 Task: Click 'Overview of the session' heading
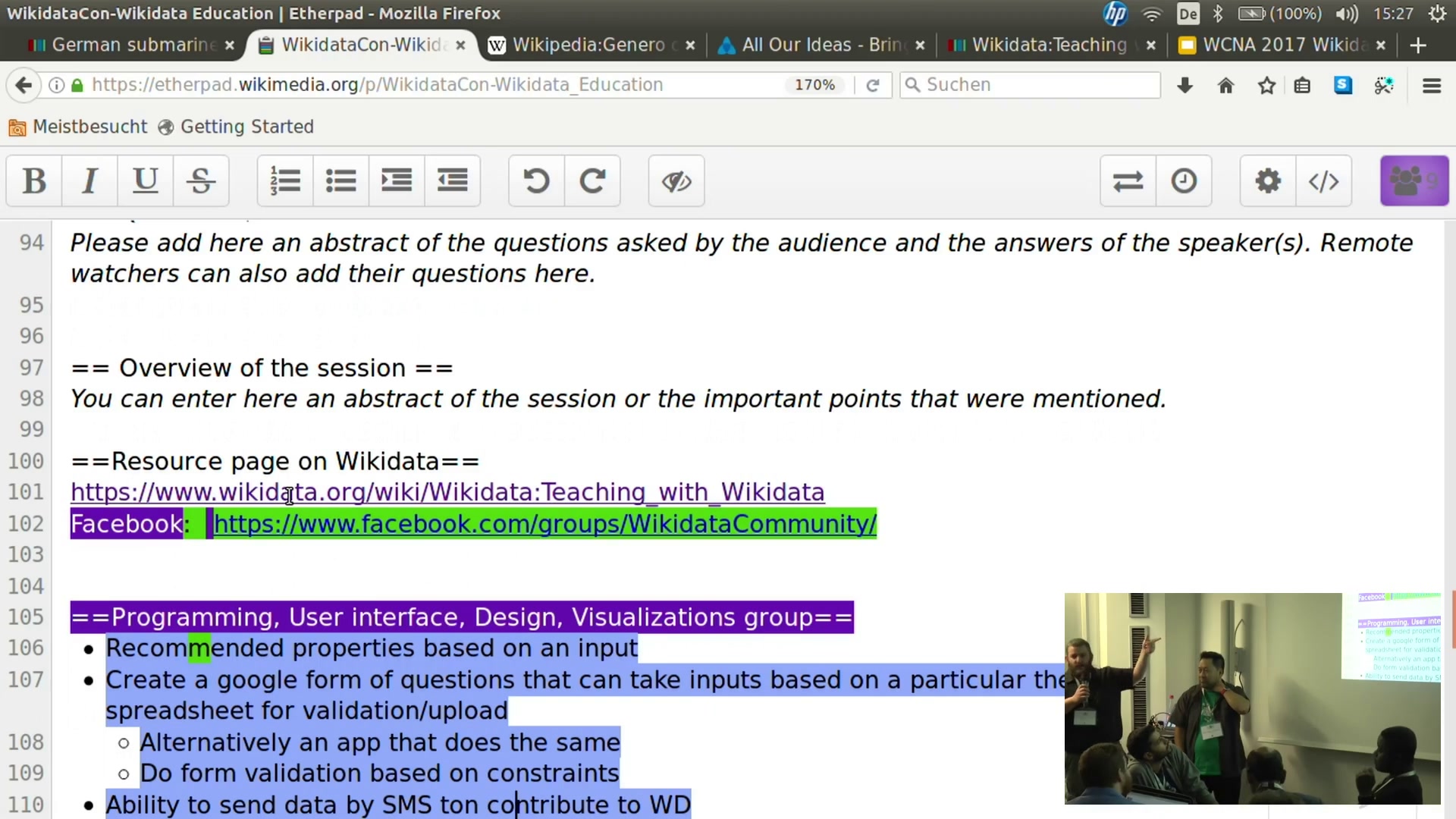[262, 369]
